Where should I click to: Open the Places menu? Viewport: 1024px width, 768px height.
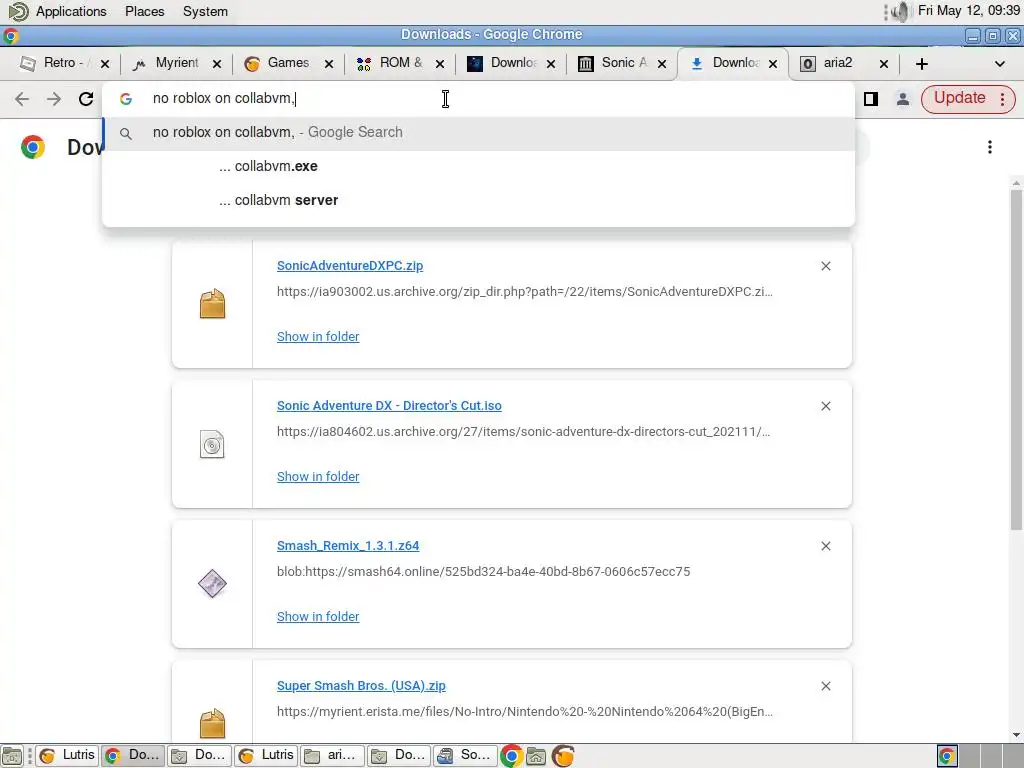click(x=144, y=12)
